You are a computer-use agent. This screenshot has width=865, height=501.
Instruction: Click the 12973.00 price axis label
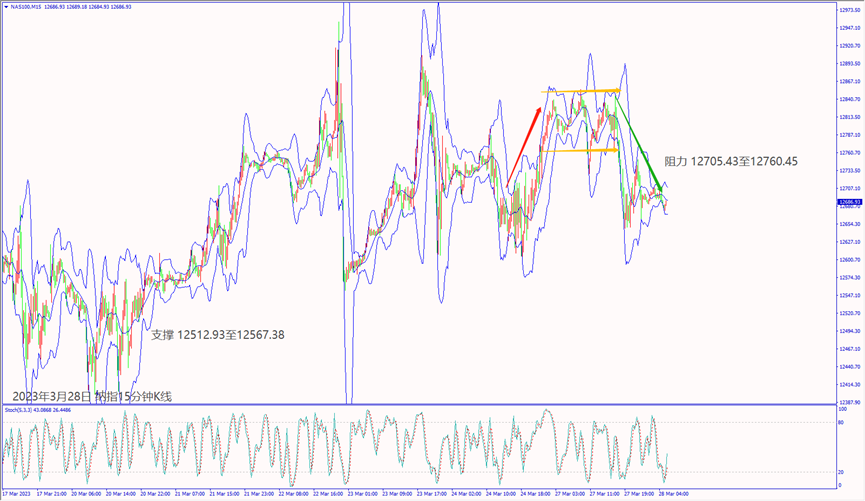tap(848, 10)
